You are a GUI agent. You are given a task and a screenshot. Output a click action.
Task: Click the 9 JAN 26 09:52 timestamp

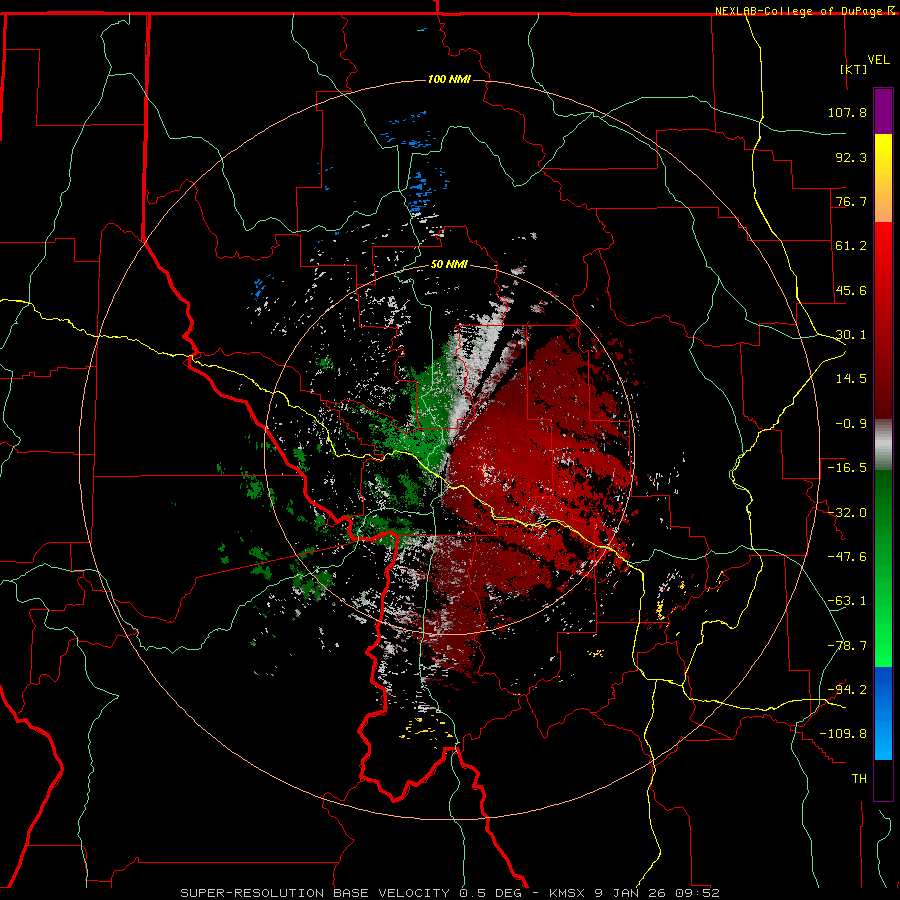pyautogui.click(x=658, y=893)
